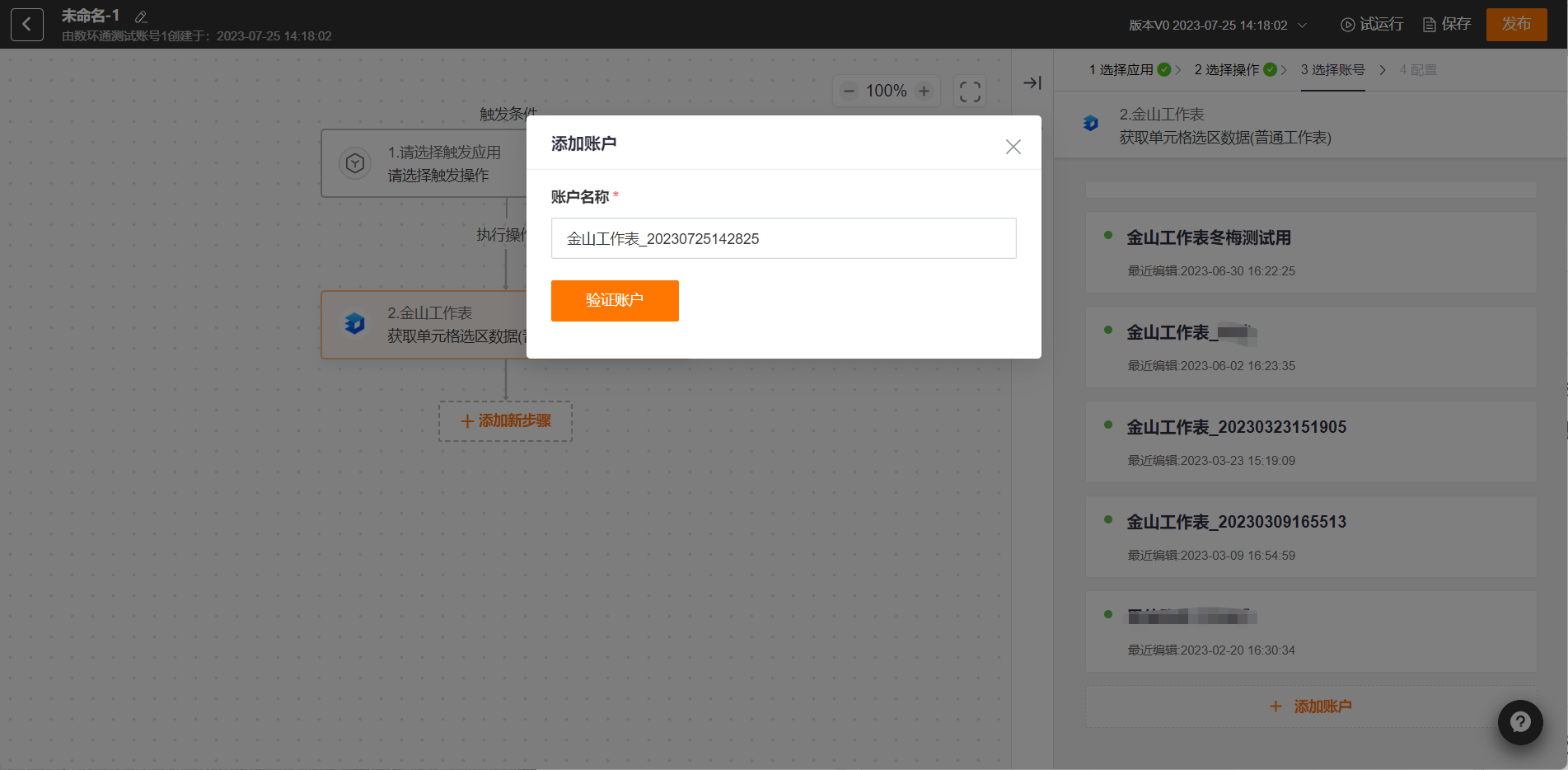Click 未命名-1 workflow title
Image resolution: width=1568 pixels, height=770 pixels.
pyautogui.click(x=91, y=16)
